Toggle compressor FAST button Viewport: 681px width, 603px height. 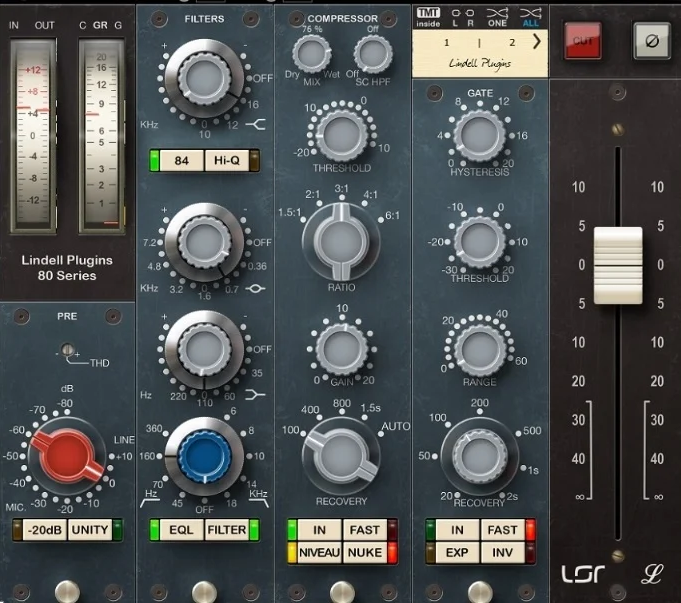(364, 530)
